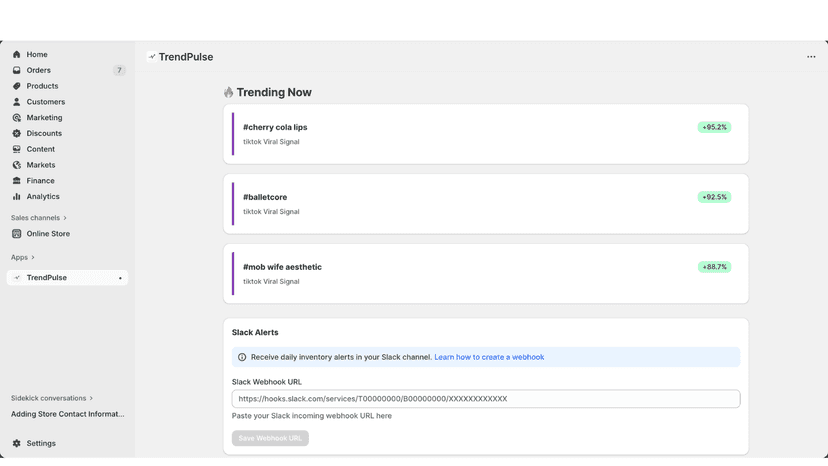Click the Marketing target icon
This screenshot has width=828, height=466.
point(16,118)
